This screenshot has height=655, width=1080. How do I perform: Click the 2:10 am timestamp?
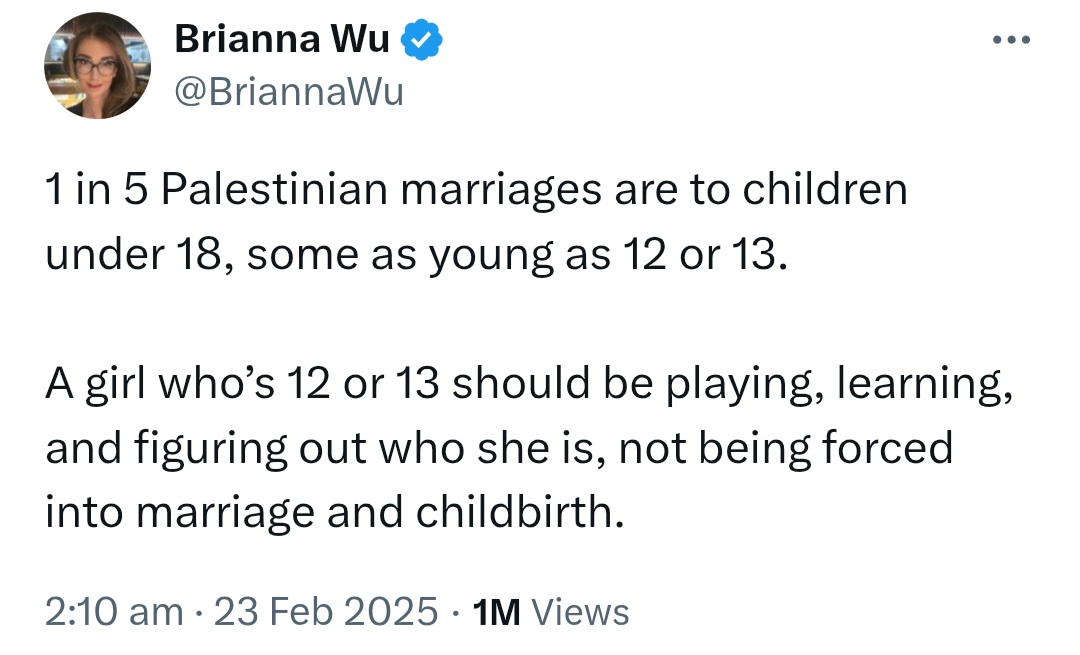114,612
